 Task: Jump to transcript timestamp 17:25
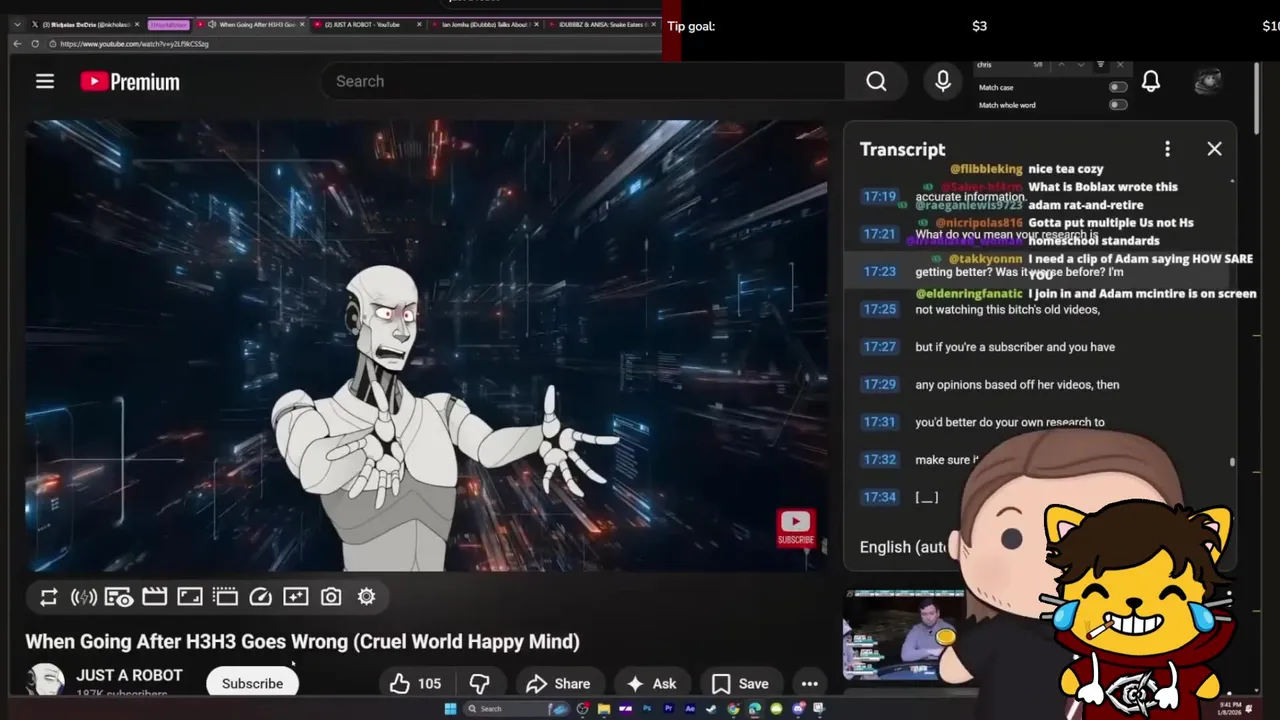pyautogui.click(x=879, y=309)
